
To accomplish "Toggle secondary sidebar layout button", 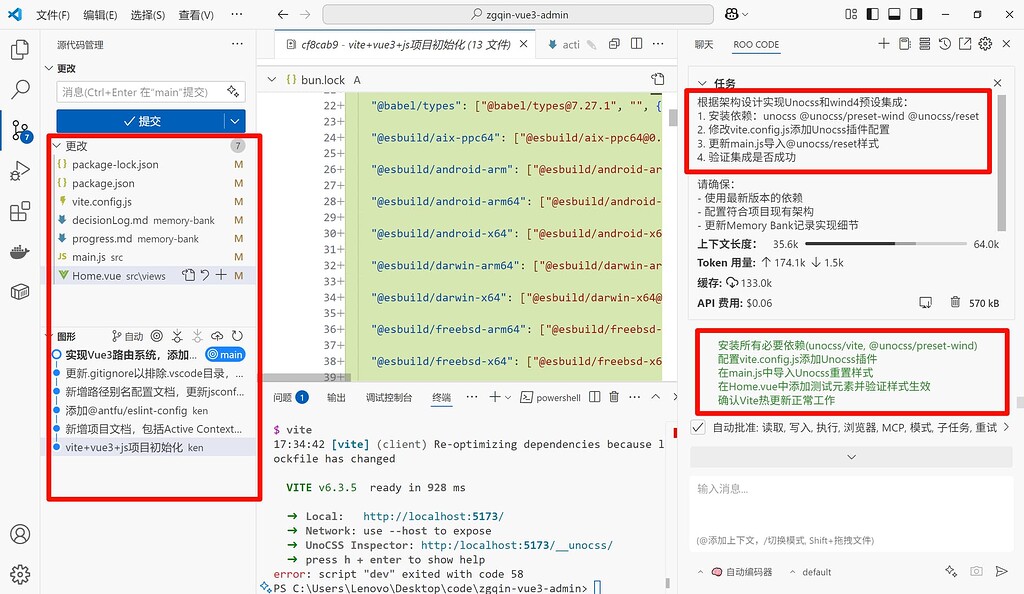I will 916,14.
